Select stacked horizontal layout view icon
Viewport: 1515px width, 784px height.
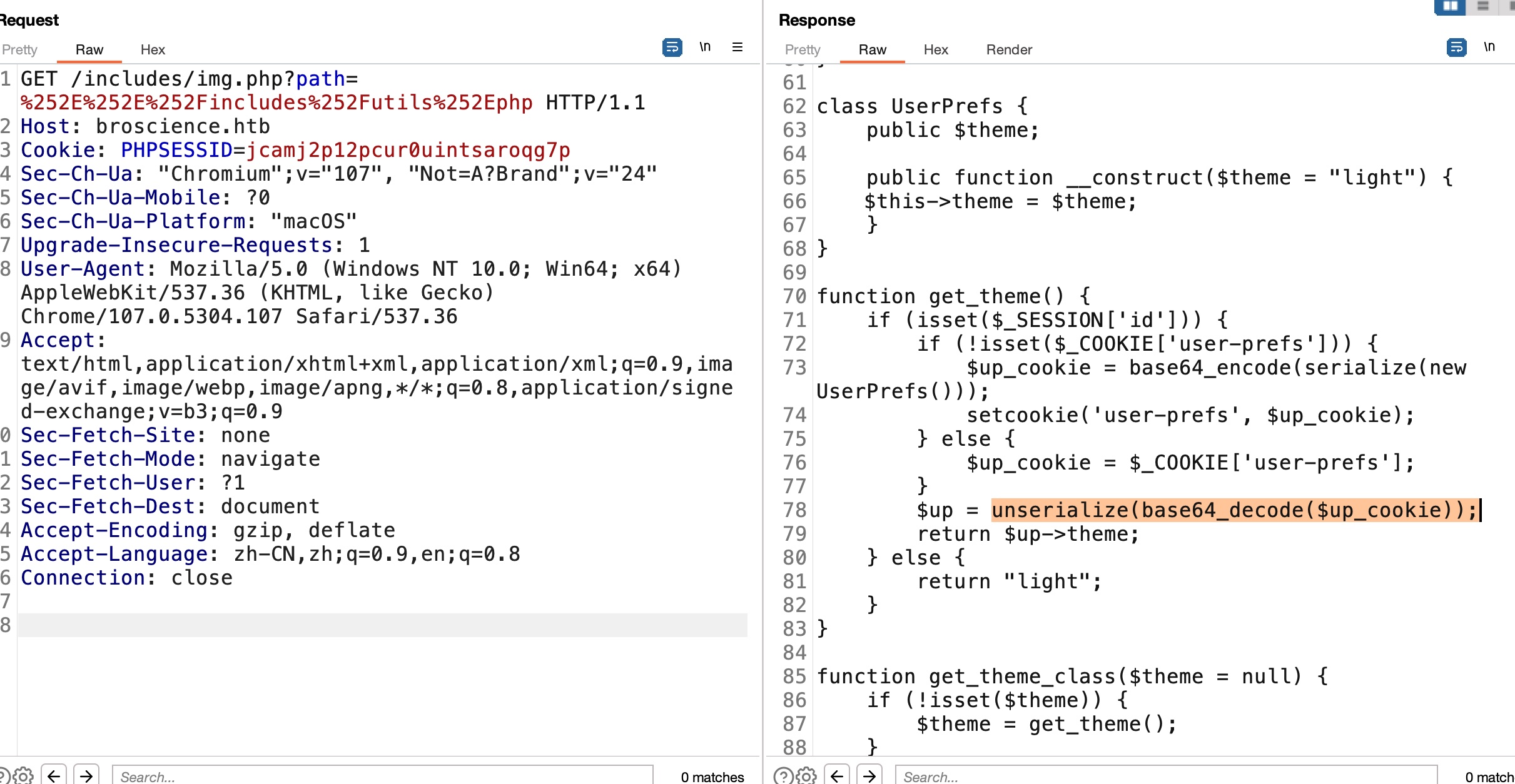click(x=1482, y=6)
